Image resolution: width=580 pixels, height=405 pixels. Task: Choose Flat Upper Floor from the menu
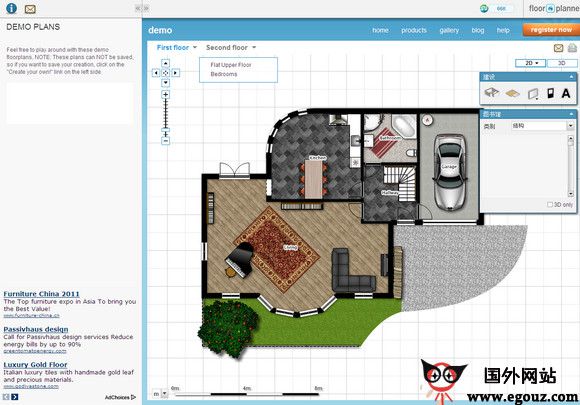[231, 65]
